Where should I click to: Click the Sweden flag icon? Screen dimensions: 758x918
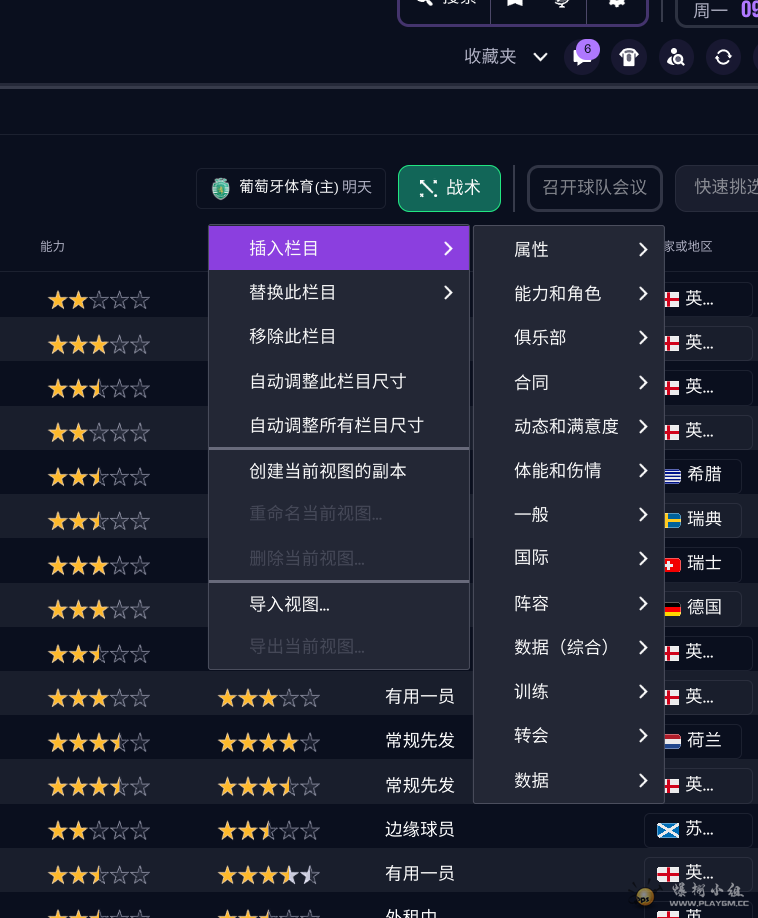point(672,520)
